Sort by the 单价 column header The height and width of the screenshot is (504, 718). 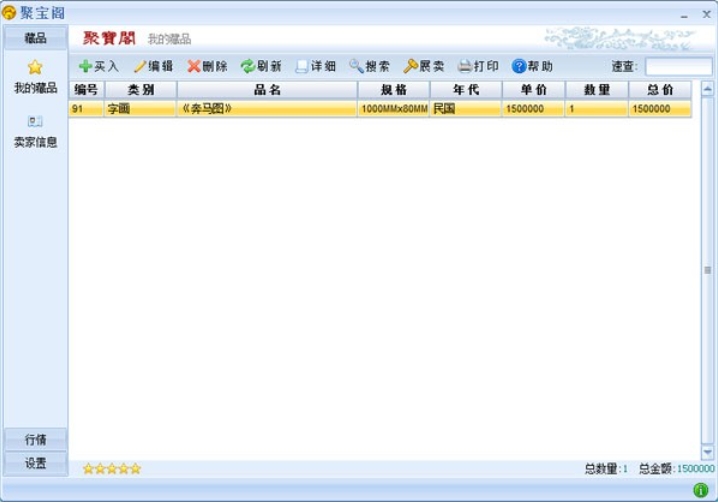533,90
